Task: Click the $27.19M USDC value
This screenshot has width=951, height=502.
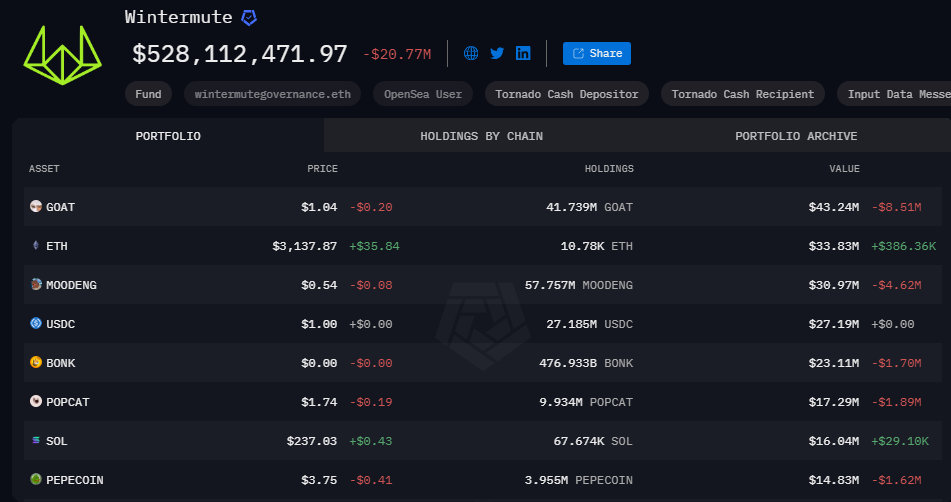Action: 834,324
